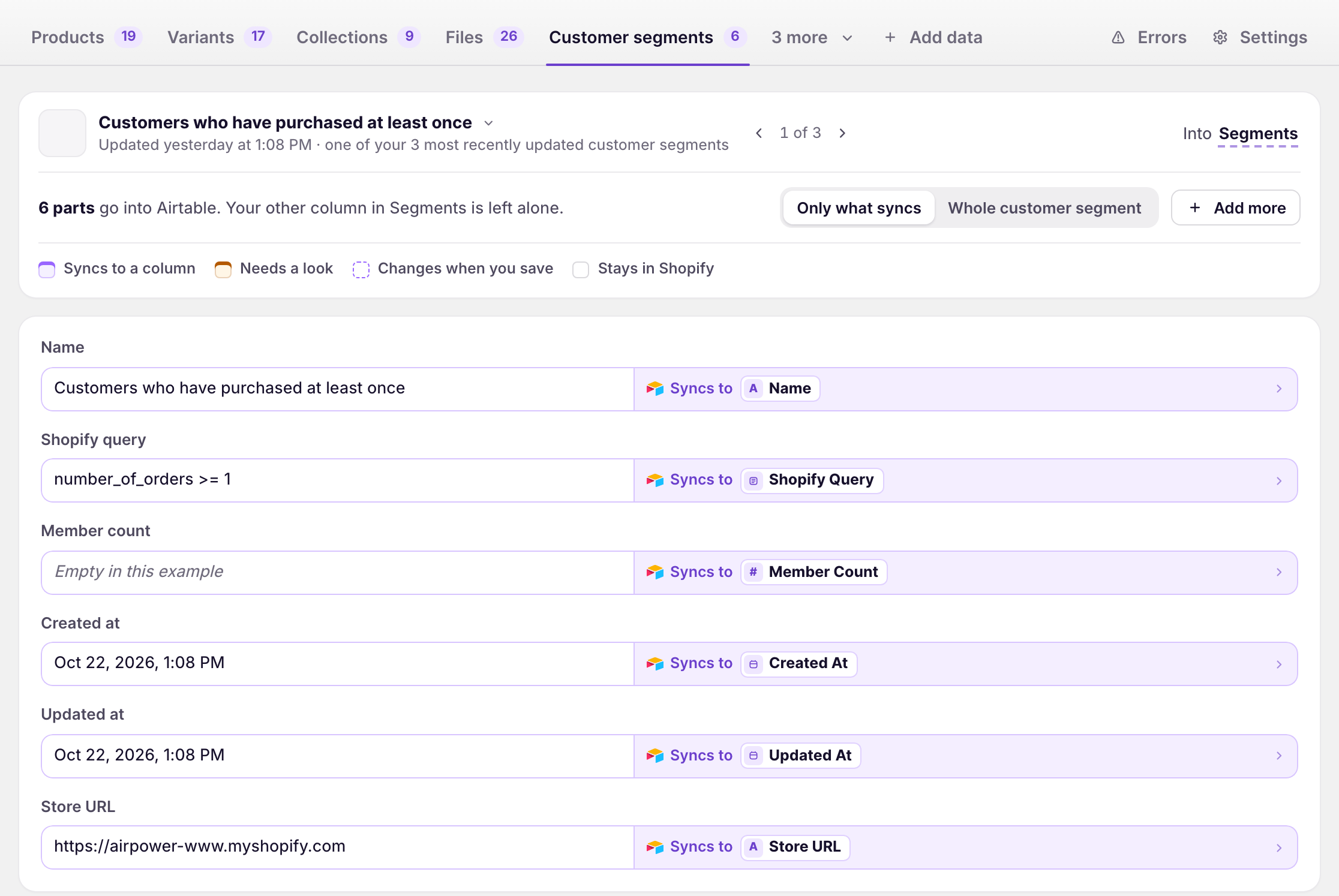Screen dimensions: 1339x896
Task: Click the plus icon beside Add data
Action: pyautogui.click(x=890, y=37)
